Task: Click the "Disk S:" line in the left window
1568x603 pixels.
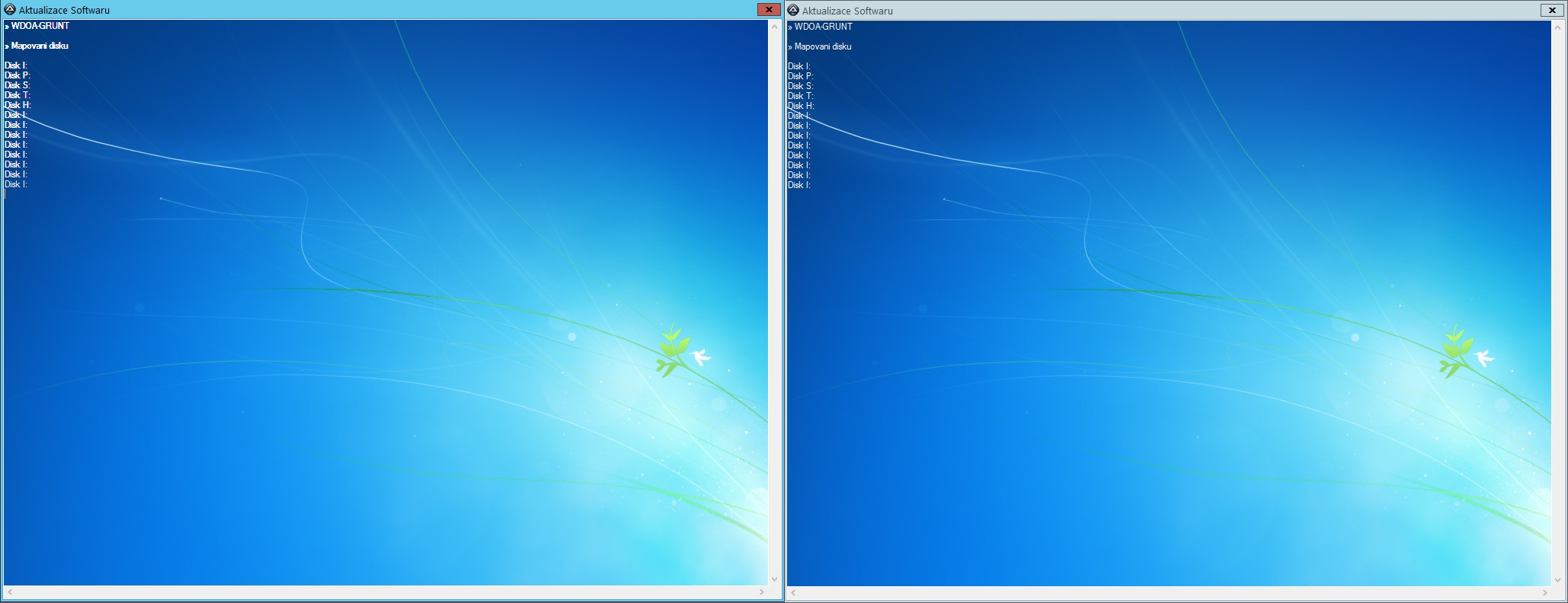Action: (x=17, y=85)
